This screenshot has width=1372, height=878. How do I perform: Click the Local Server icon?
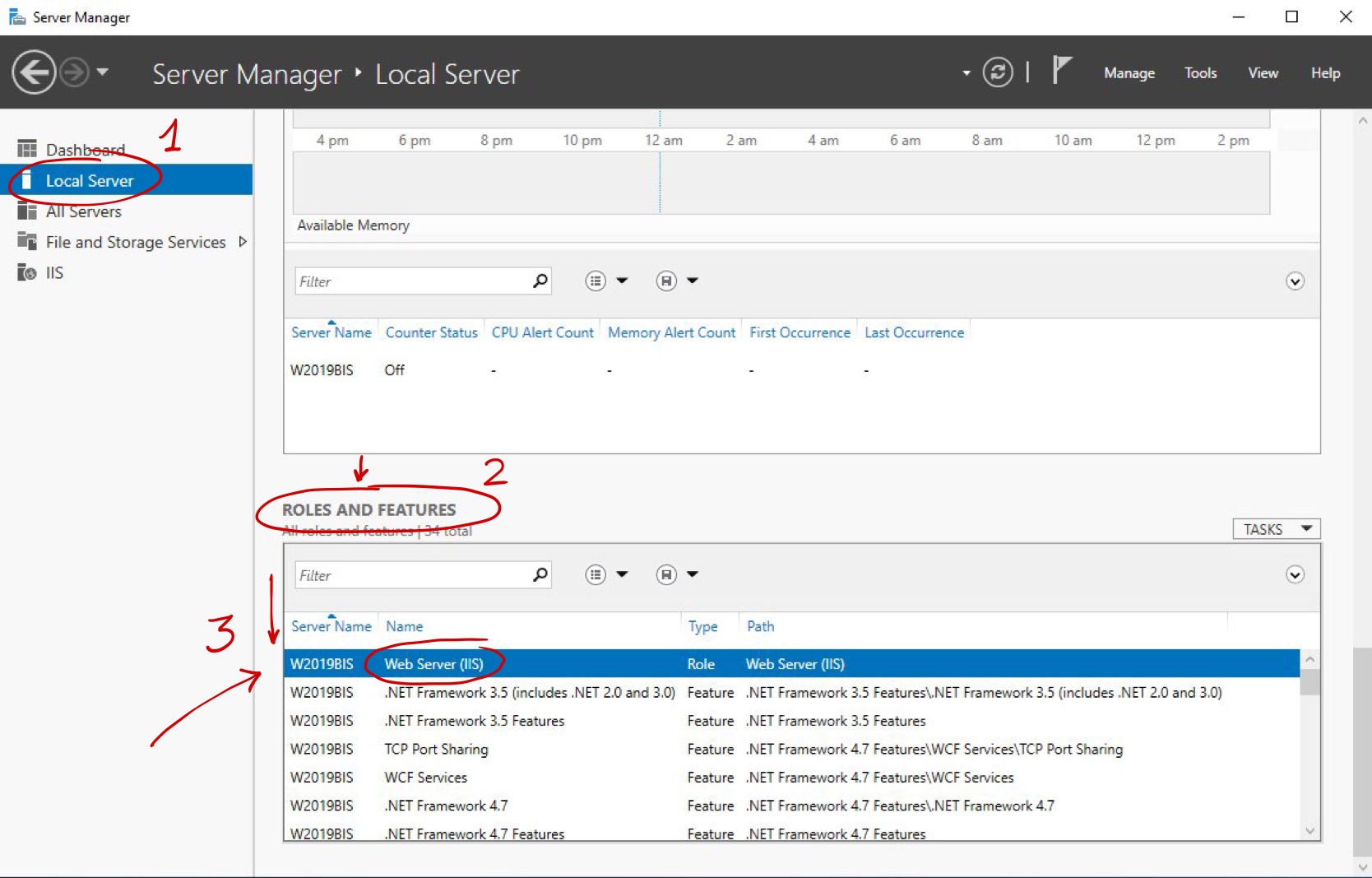pos(27,180)
